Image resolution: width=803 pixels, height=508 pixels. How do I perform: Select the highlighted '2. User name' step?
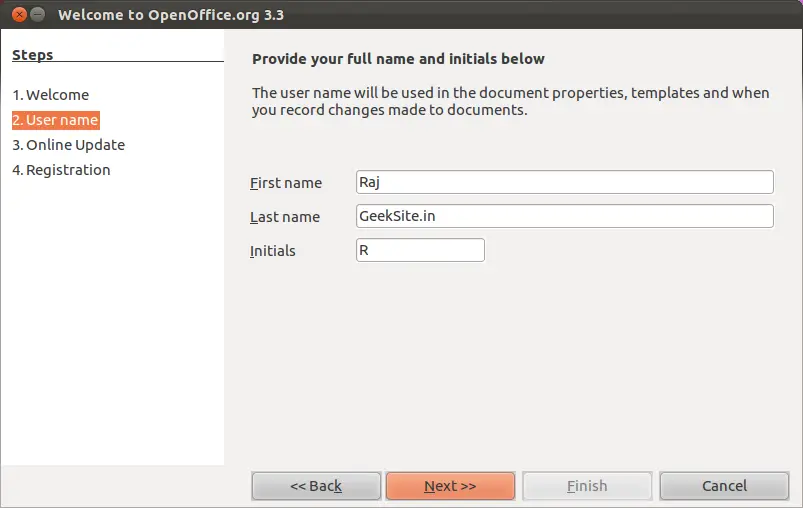(x=55, y=120)
